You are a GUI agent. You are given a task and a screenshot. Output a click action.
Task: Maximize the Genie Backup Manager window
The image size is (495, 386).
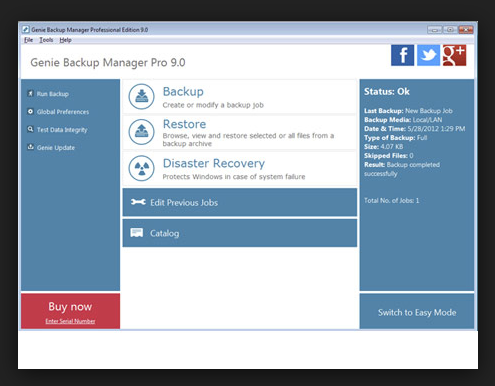(x=450, y=30)
